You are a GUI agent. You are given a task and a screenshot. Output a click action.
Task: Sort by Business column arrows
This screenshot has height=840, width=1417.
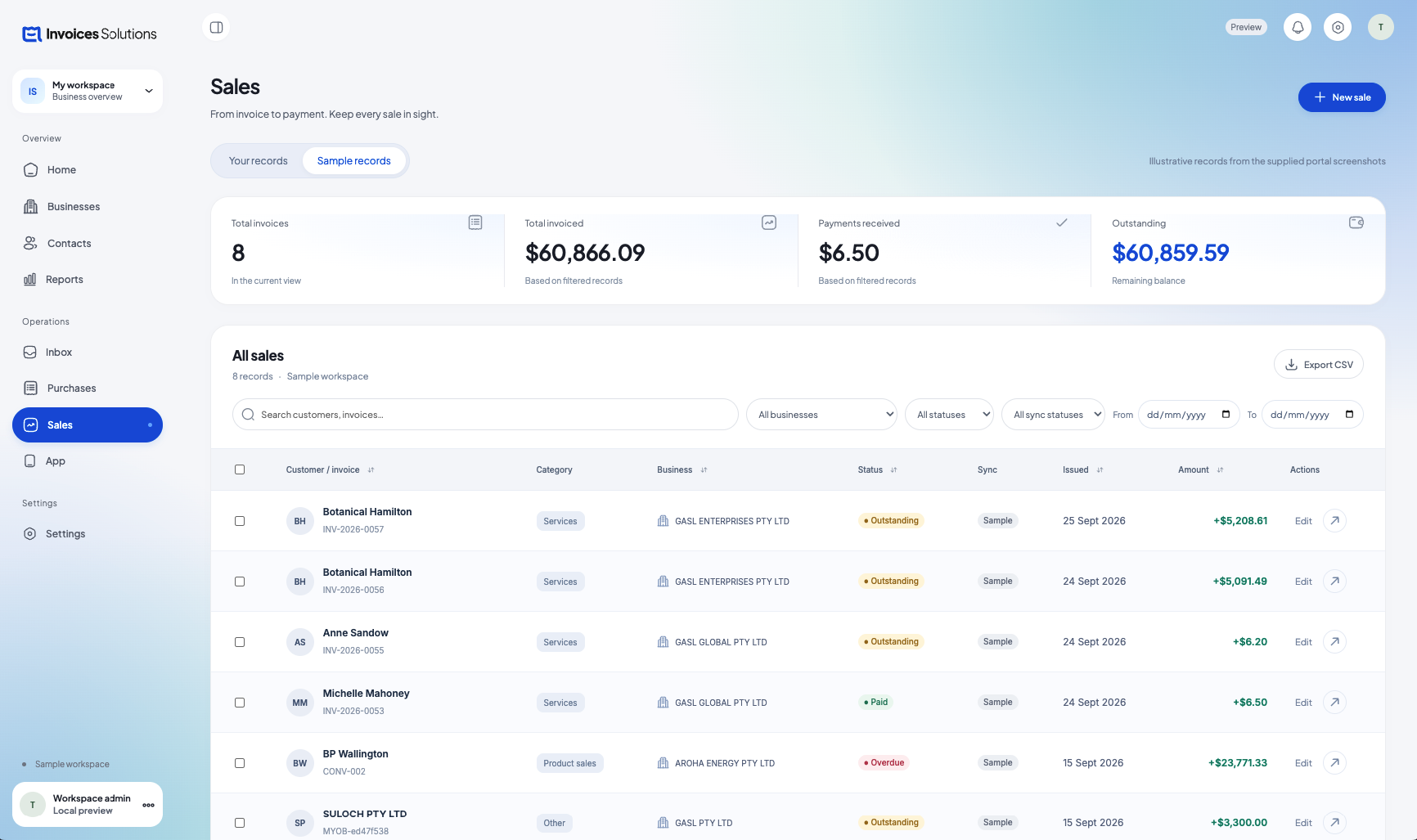tap(704, 469)
